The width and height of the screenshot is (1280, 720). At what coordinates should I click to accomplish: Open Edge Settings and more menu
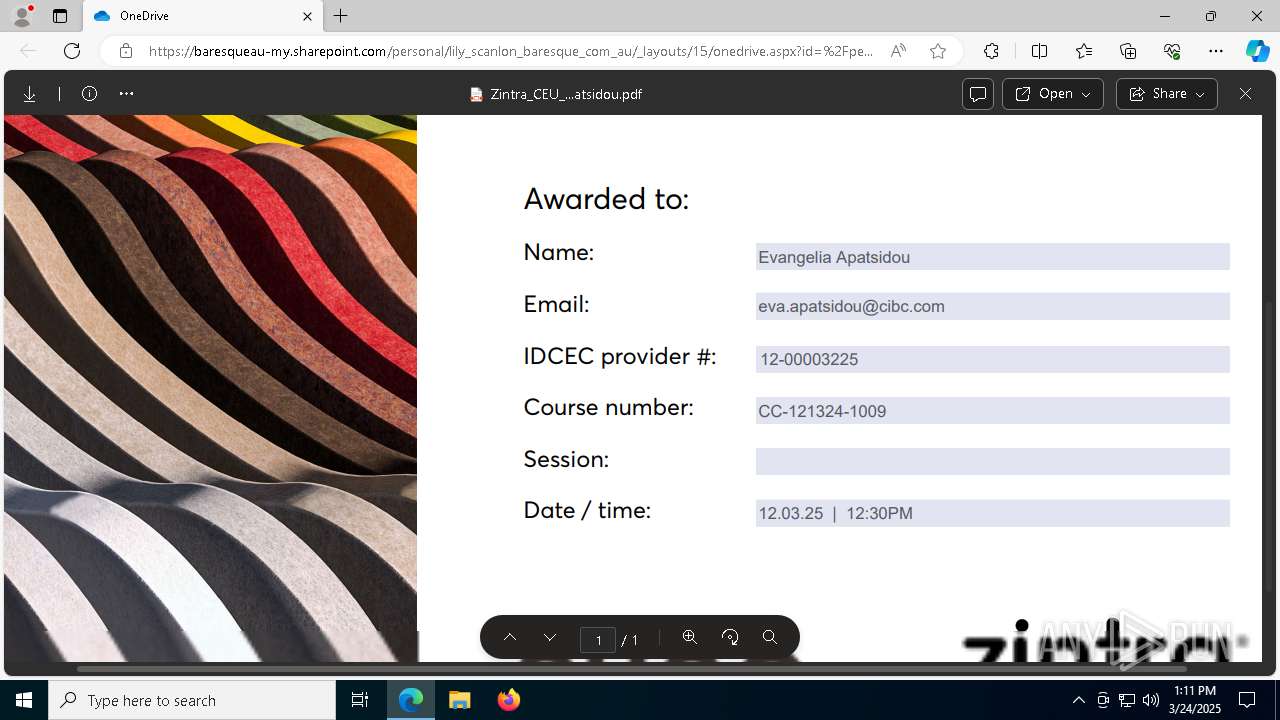click(x=1216, y=51)
